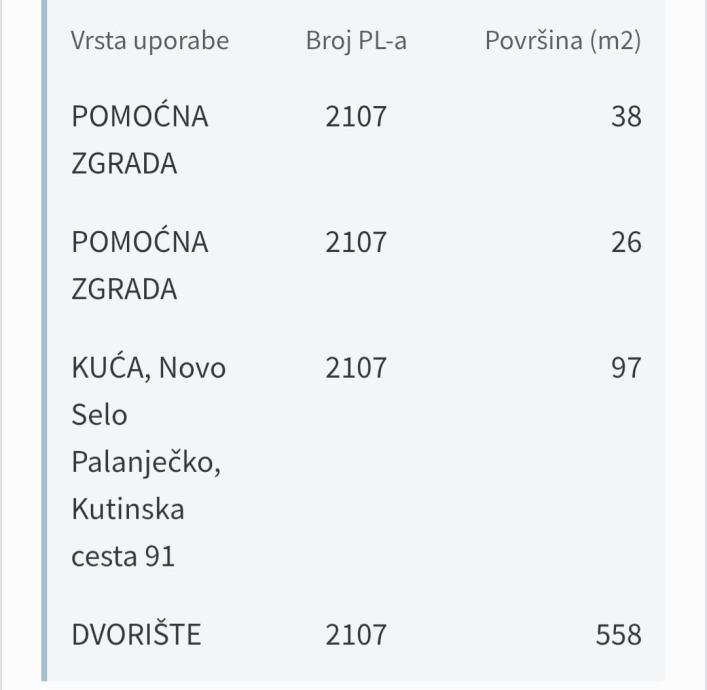Click the "Površina (m2)" column header
Image resolution: width=707 pixels, height=690 pixels.
[x=563, y=41]
